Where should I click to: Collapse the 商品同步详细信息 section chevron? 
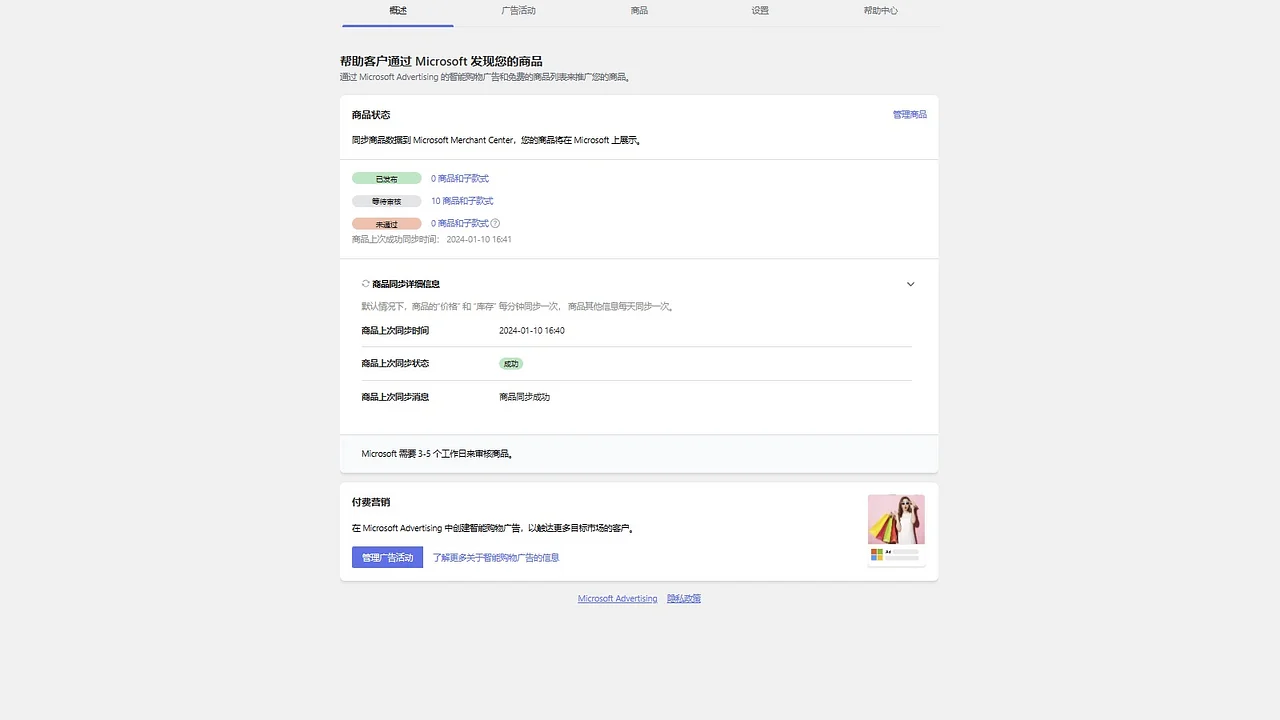point(910,284)
